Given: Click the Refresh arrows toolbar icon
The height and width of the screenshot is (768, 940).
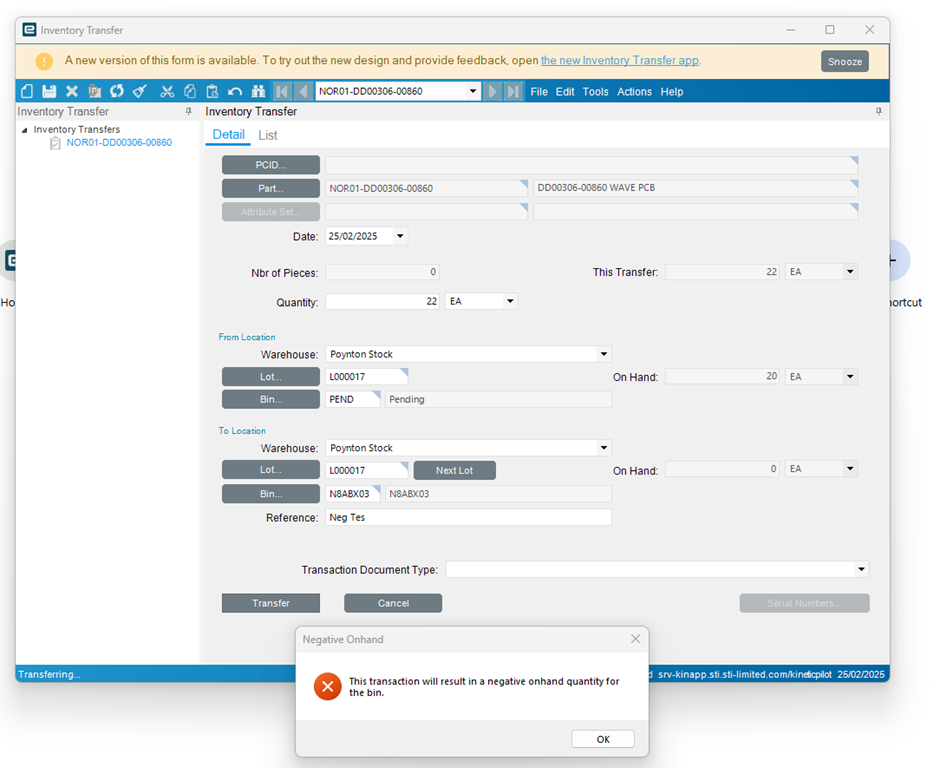Looking at the screenshot, I should pyautogui.click(x=117, y=91).
